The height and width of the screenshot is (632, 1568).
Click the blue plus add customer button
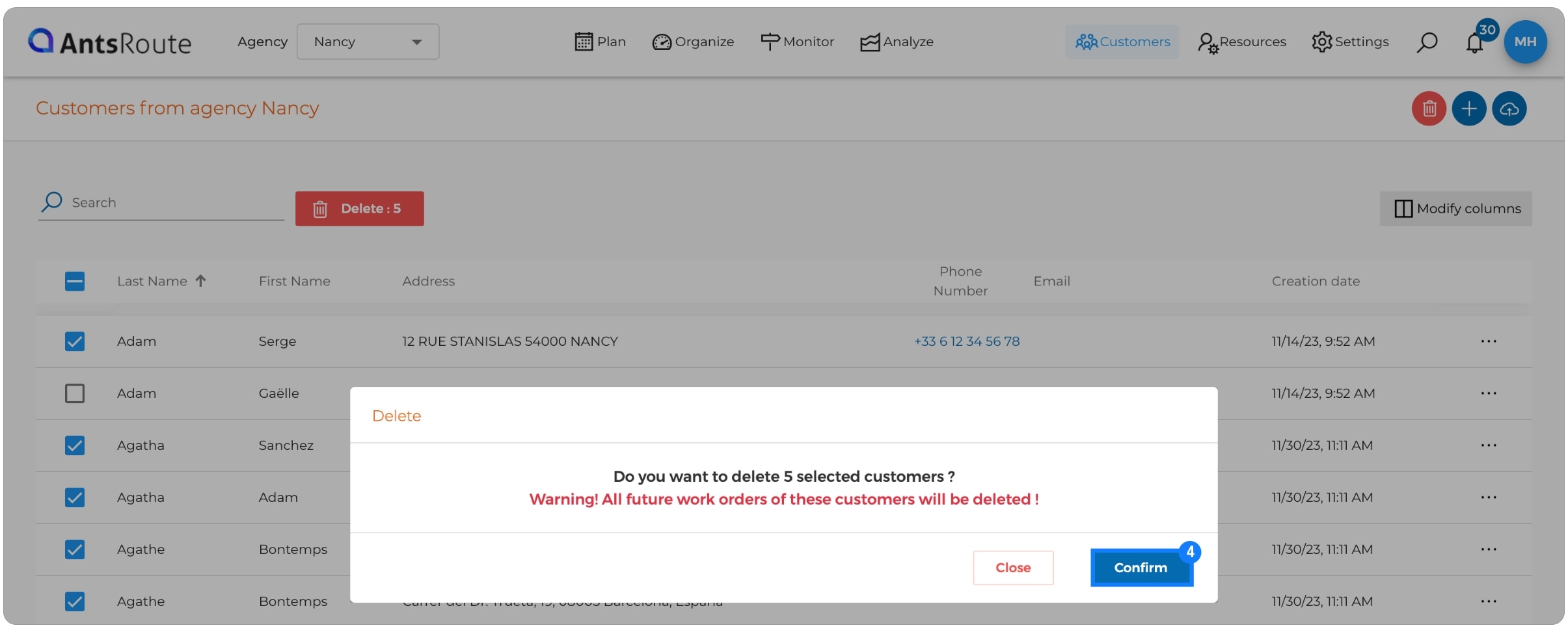pos(1468,109)
